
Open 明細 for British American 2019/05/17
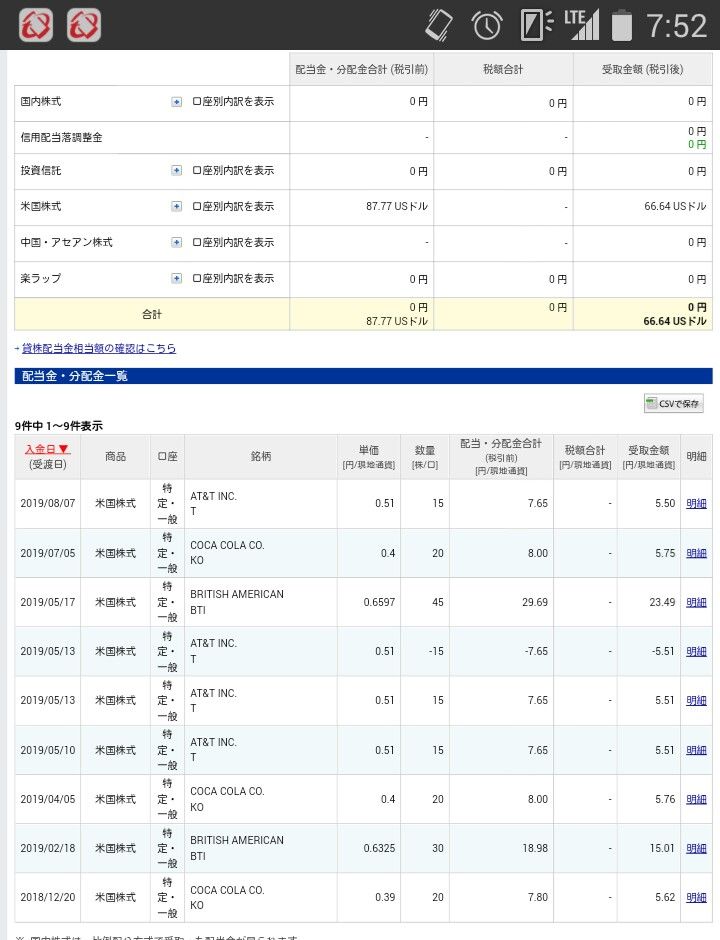coord(696,602)
